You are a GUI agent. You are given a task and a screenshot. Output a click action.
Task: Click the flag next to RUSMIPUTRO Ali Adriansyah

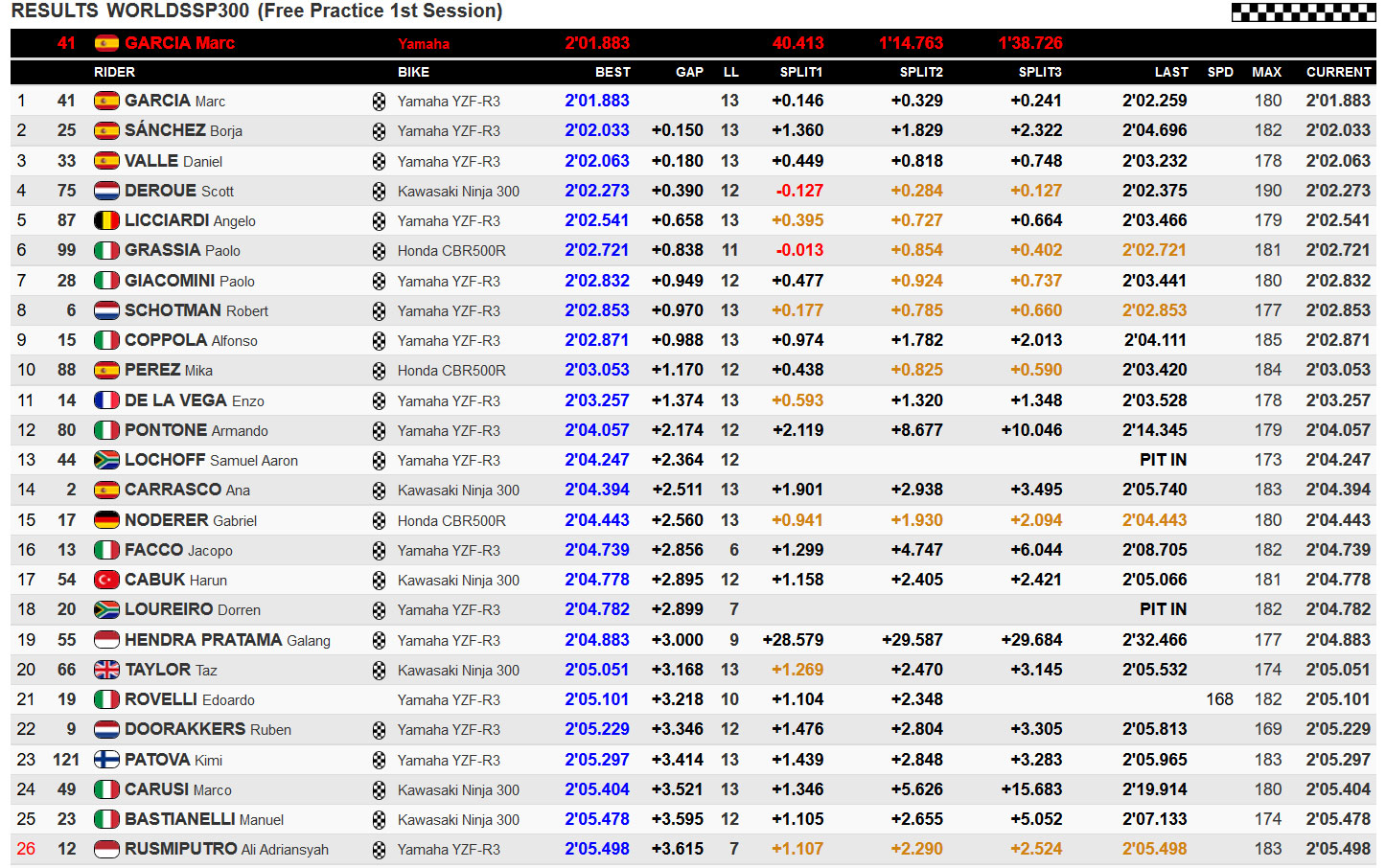(106, 849)
